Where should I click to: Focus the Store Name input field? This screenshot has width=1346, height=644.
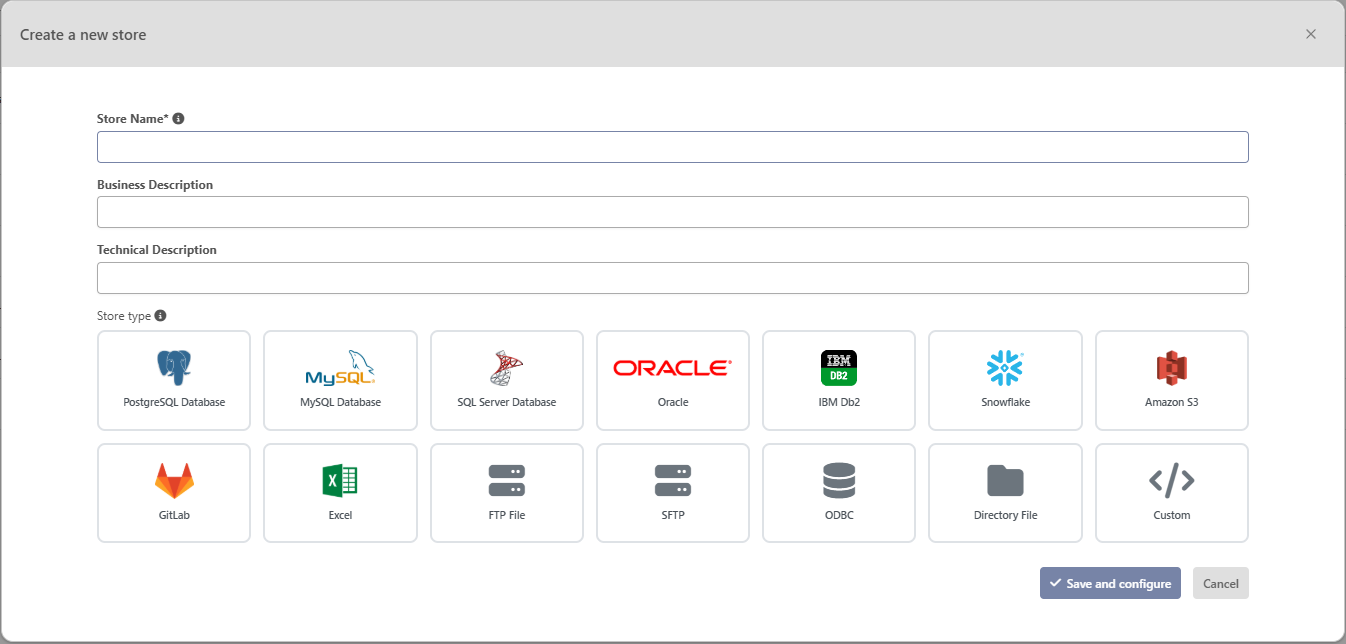(673, 147)
